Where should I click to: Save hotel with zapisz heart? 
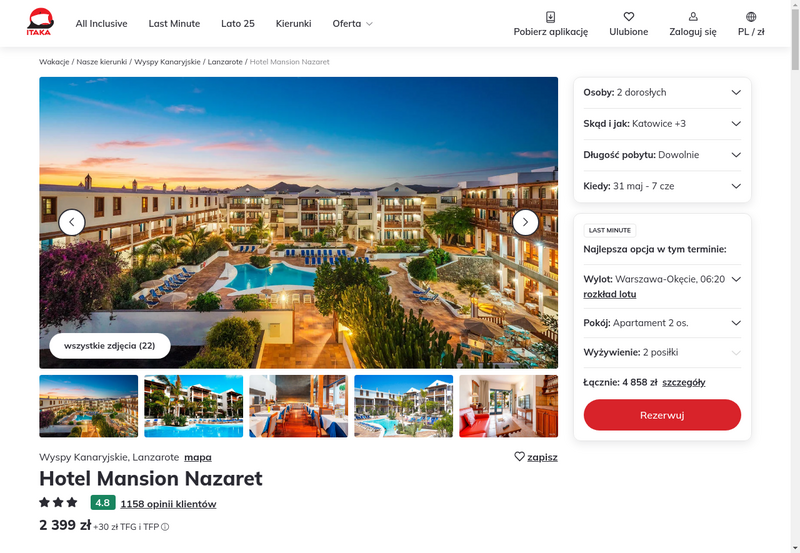(536, 457)
